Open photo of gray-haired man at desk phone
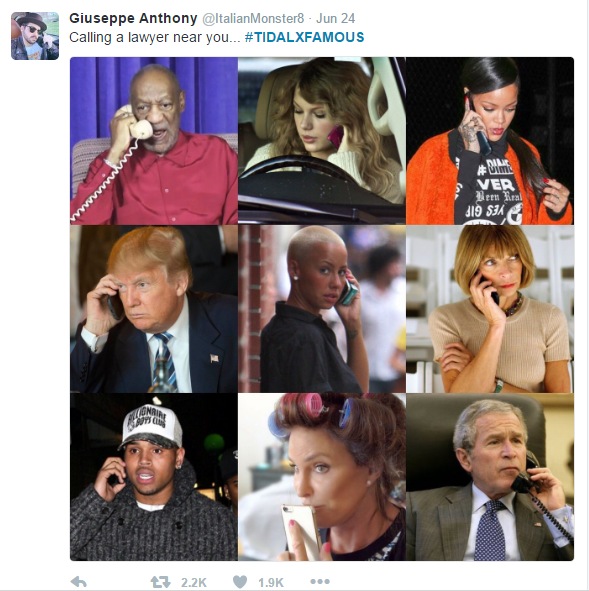This screenshot has height=591, width=589. tap(490, 477)
